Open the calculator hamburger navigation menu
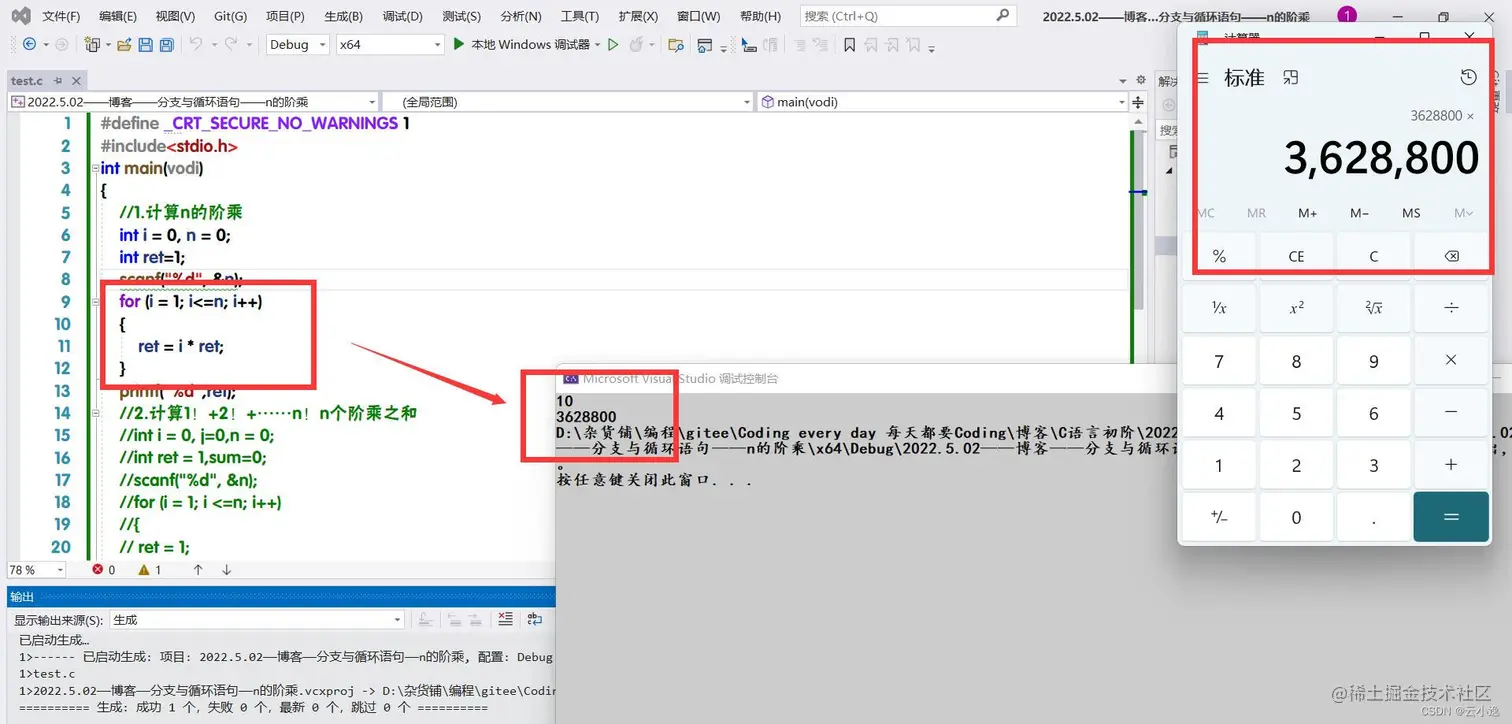The image size is (1512, 724). pyautogui.click(x=1203, y=77)
